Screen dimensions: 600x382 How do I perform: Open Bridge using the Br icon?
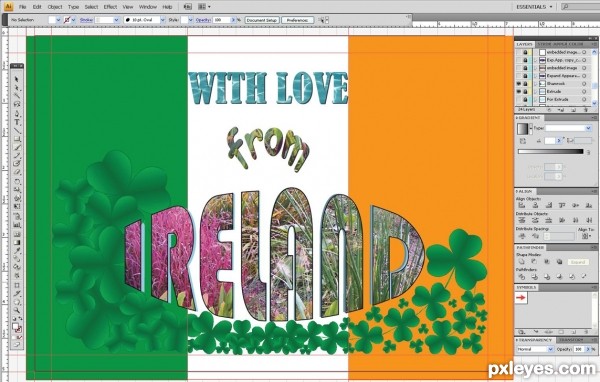[x=188, y=7]
